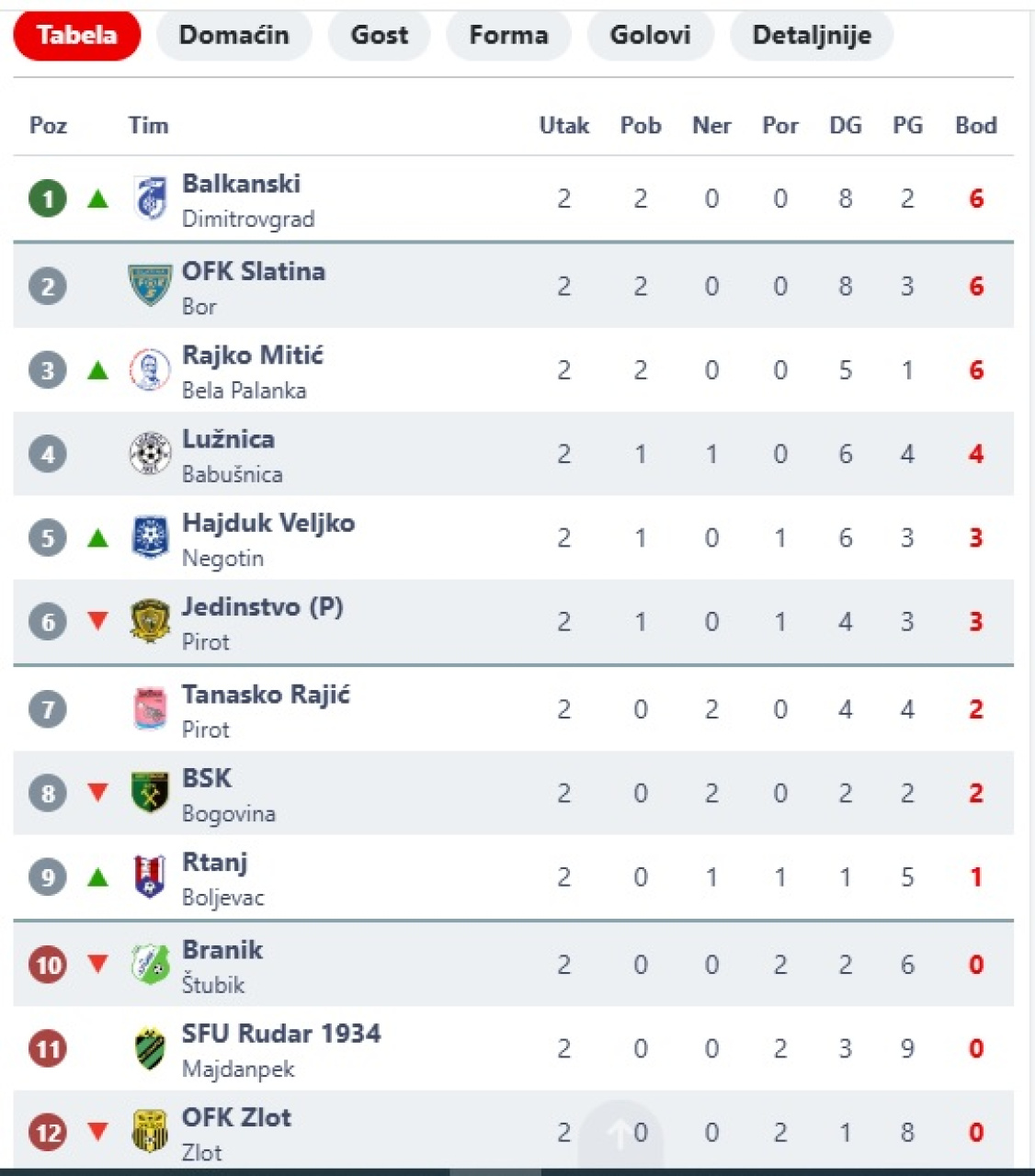
Task: Switch to the Gost tab
Action: tap(379, 35)
